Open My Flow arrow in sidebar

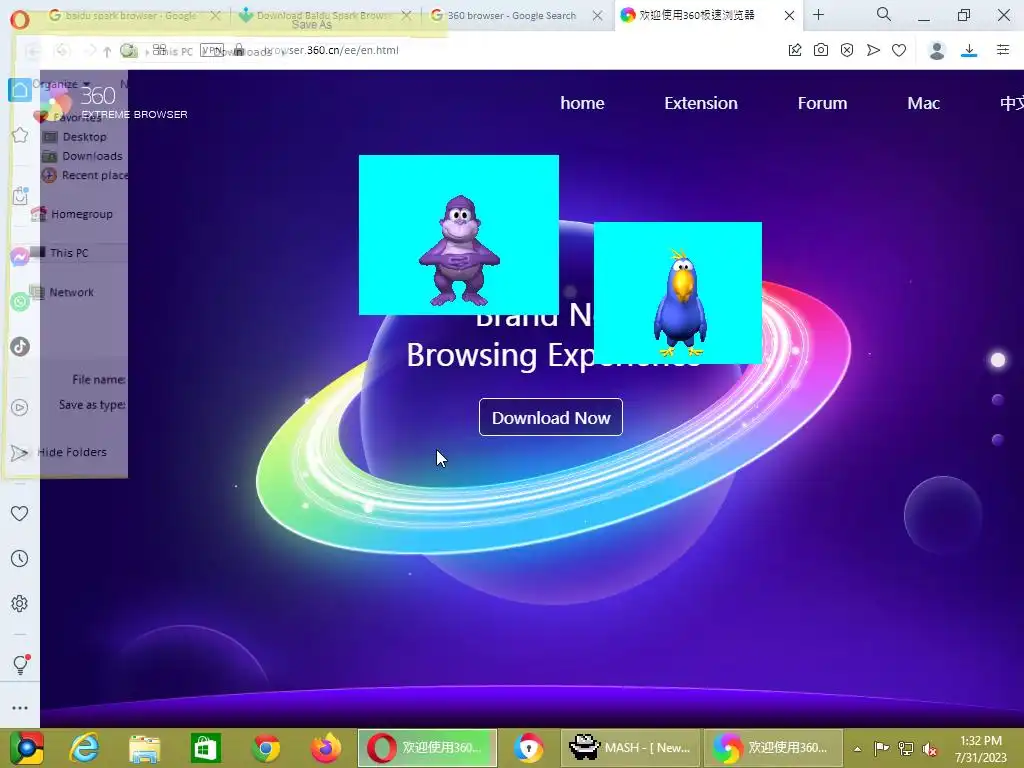pyautogui.click(x=20, y=453)
